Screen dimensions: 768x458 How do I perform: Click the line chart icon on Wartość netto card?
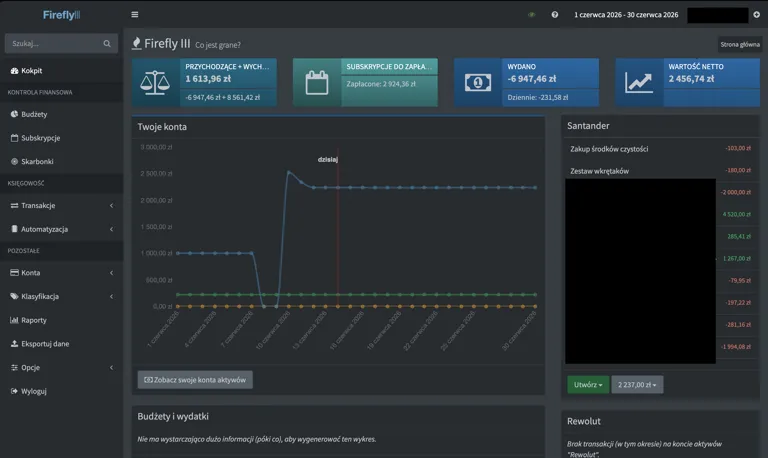pos(639,82)
